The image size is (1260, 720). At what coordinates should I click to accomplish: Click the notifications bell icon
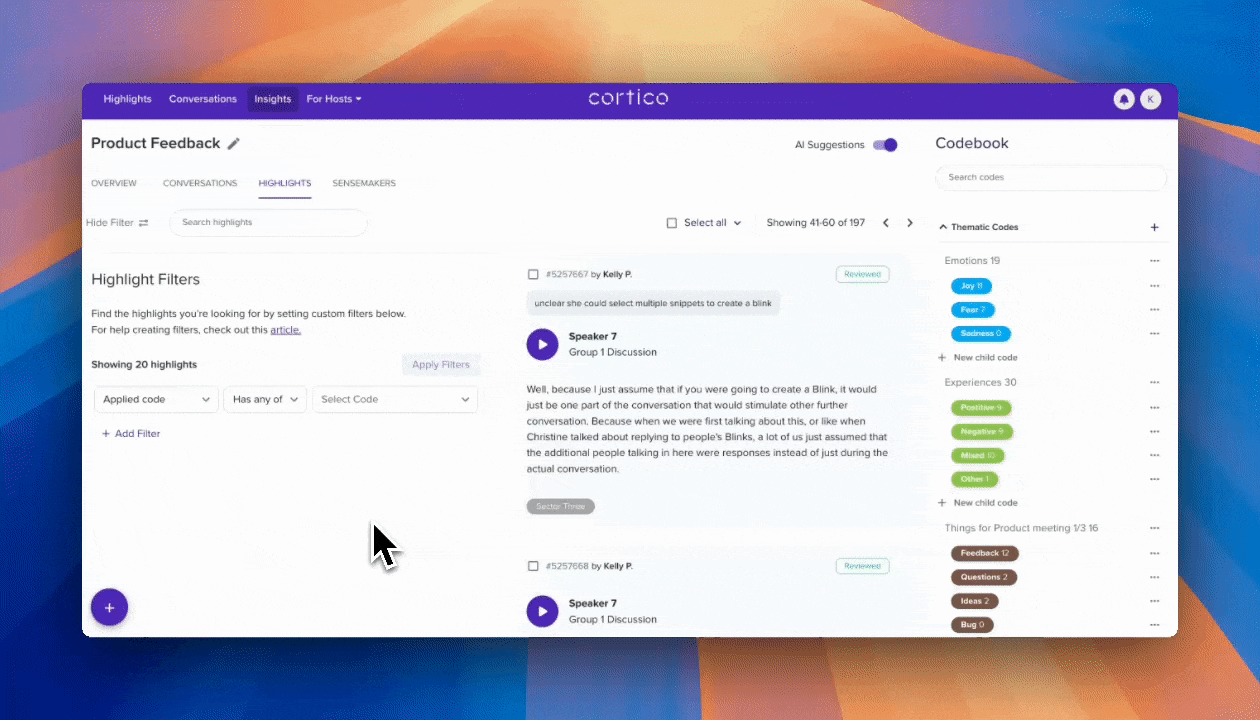1124,99
